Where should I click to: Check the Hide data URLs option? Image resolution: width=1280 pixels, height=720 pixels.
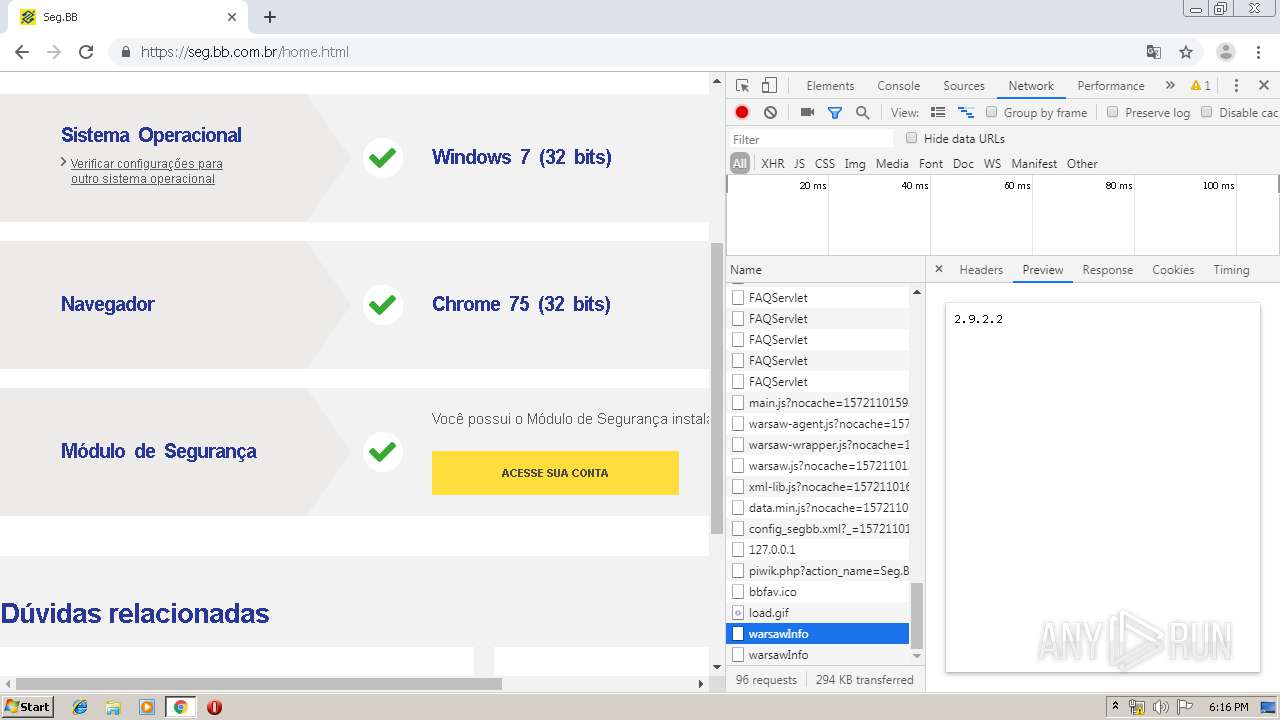(911, 138)
